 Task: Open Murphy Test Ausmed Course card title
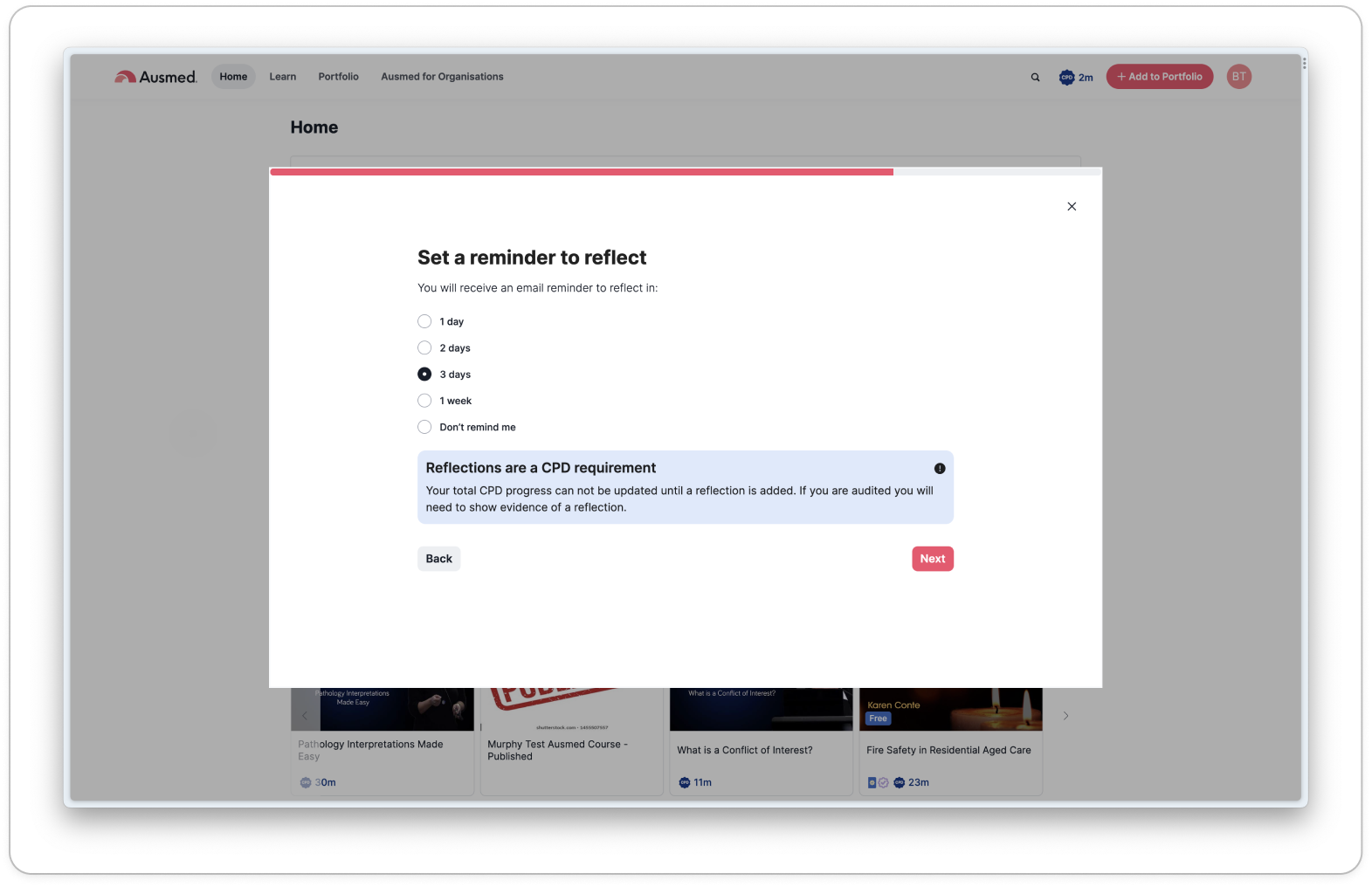557,750
